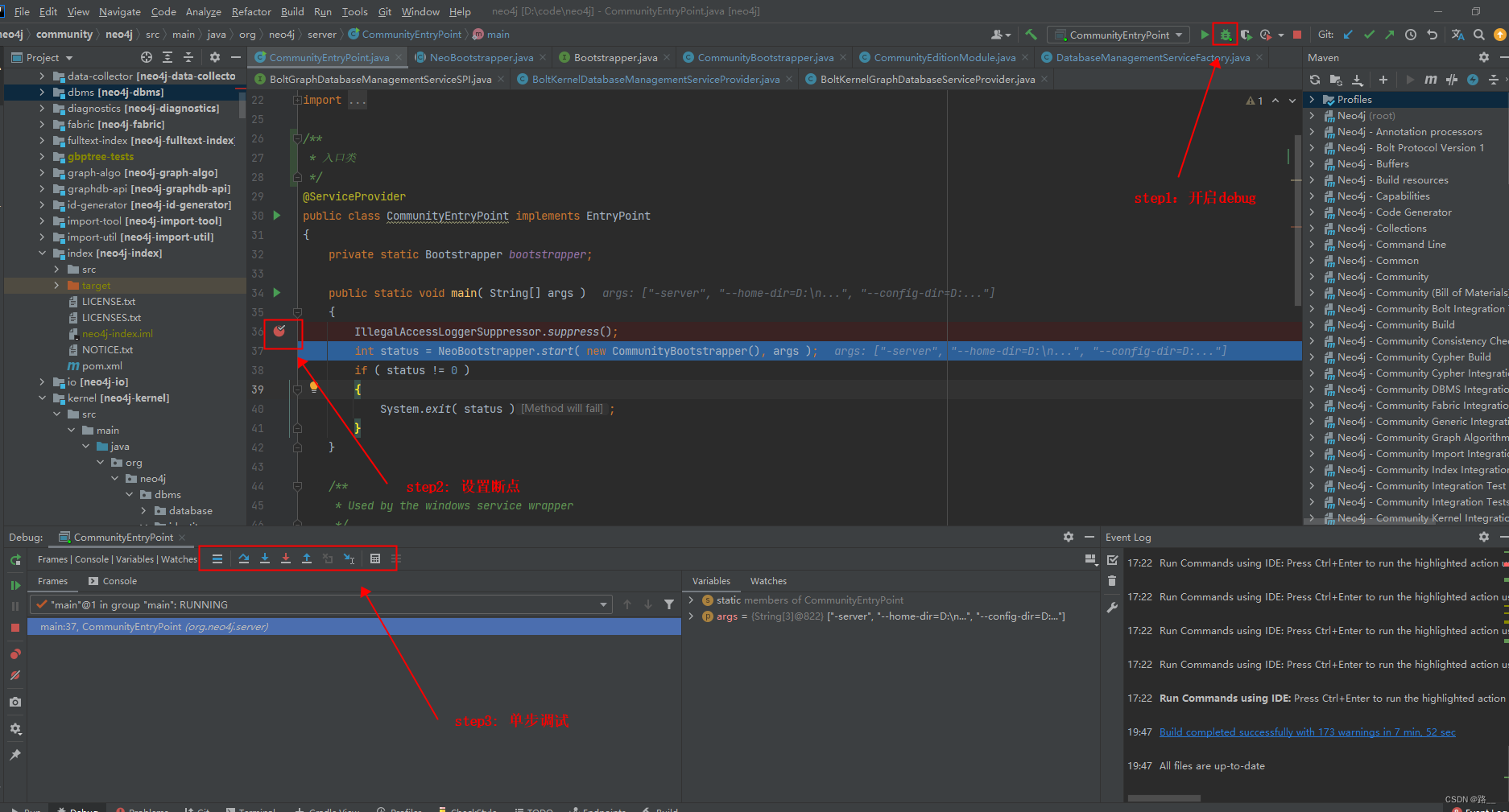Screen dimensions: 1509x812
Task: Rollback changes with undo arrow icon
Action: (1432, 35)
